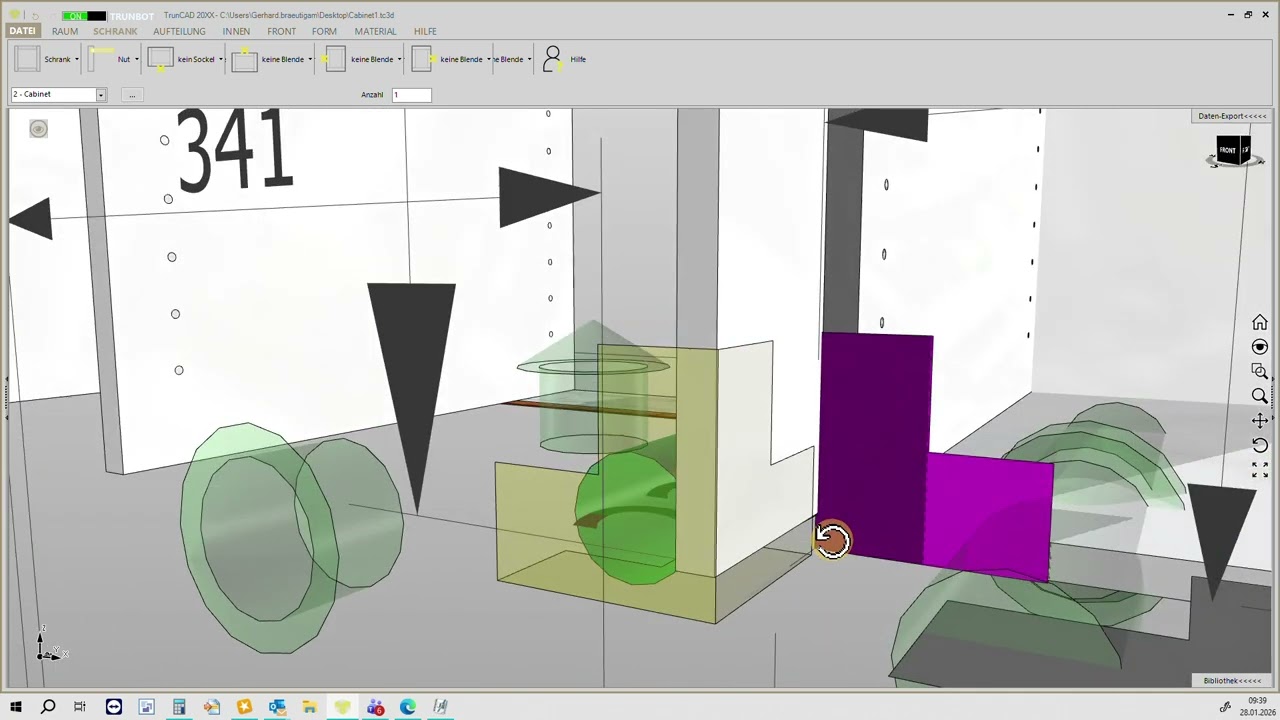Click the Schrank cabinet icon

tap(27, 59)
